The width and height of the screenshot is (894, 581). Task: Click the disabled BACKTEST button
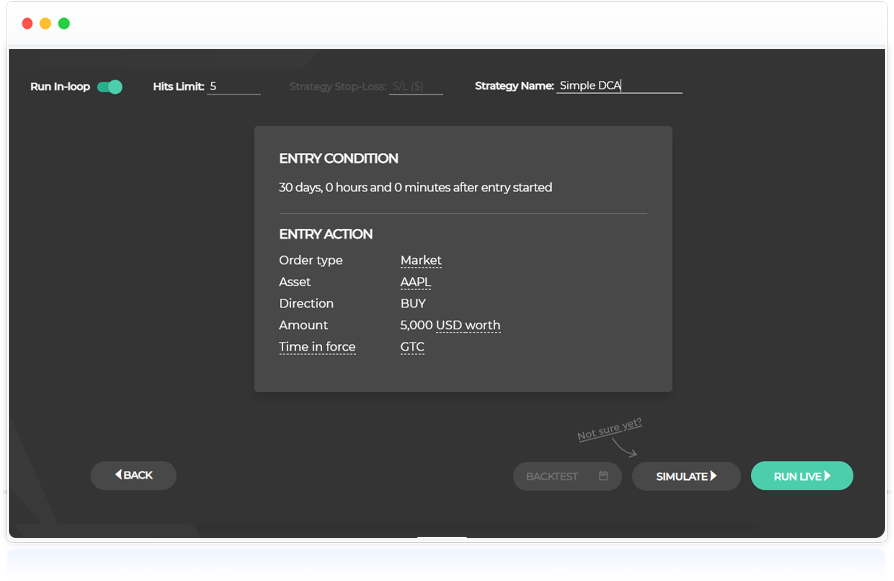point(567,476)
